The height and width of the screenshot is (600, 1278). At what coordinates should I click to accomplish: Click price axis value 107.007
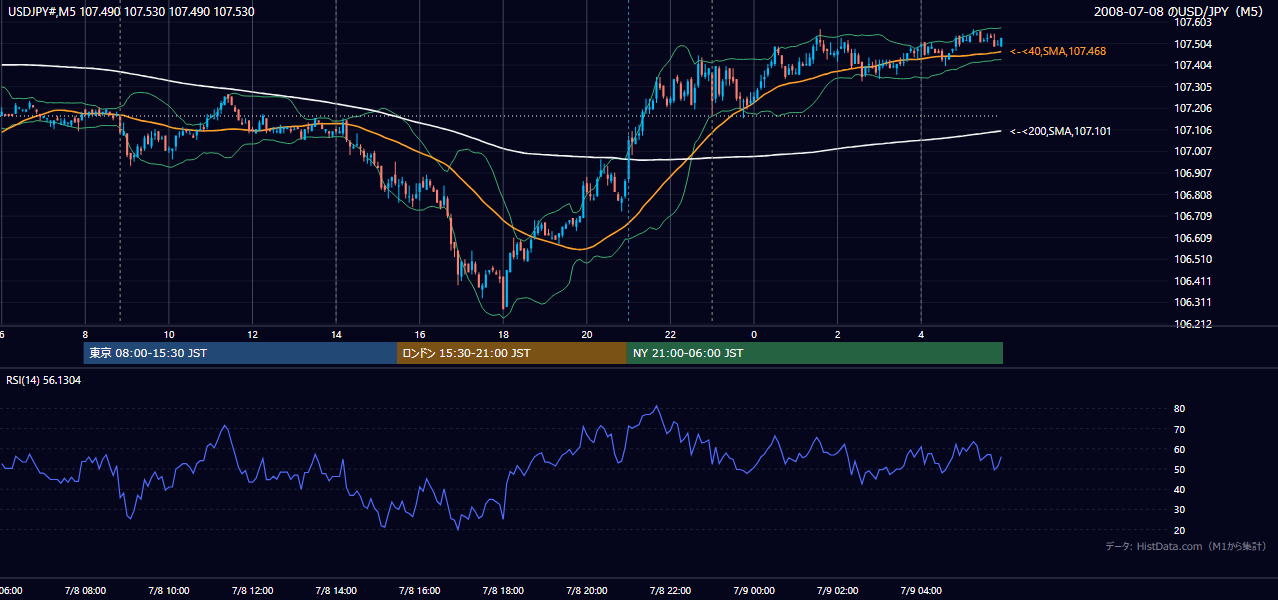click(x=1193, y=151)
